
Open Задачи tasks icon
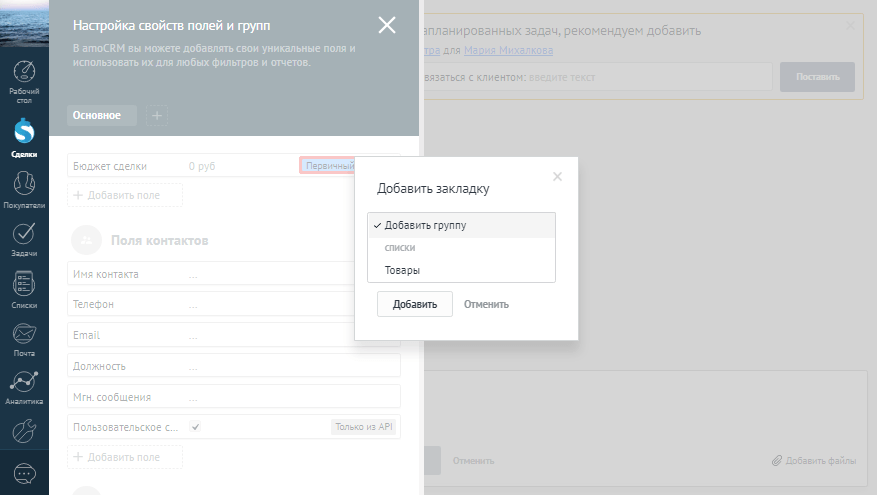(24, 238)
